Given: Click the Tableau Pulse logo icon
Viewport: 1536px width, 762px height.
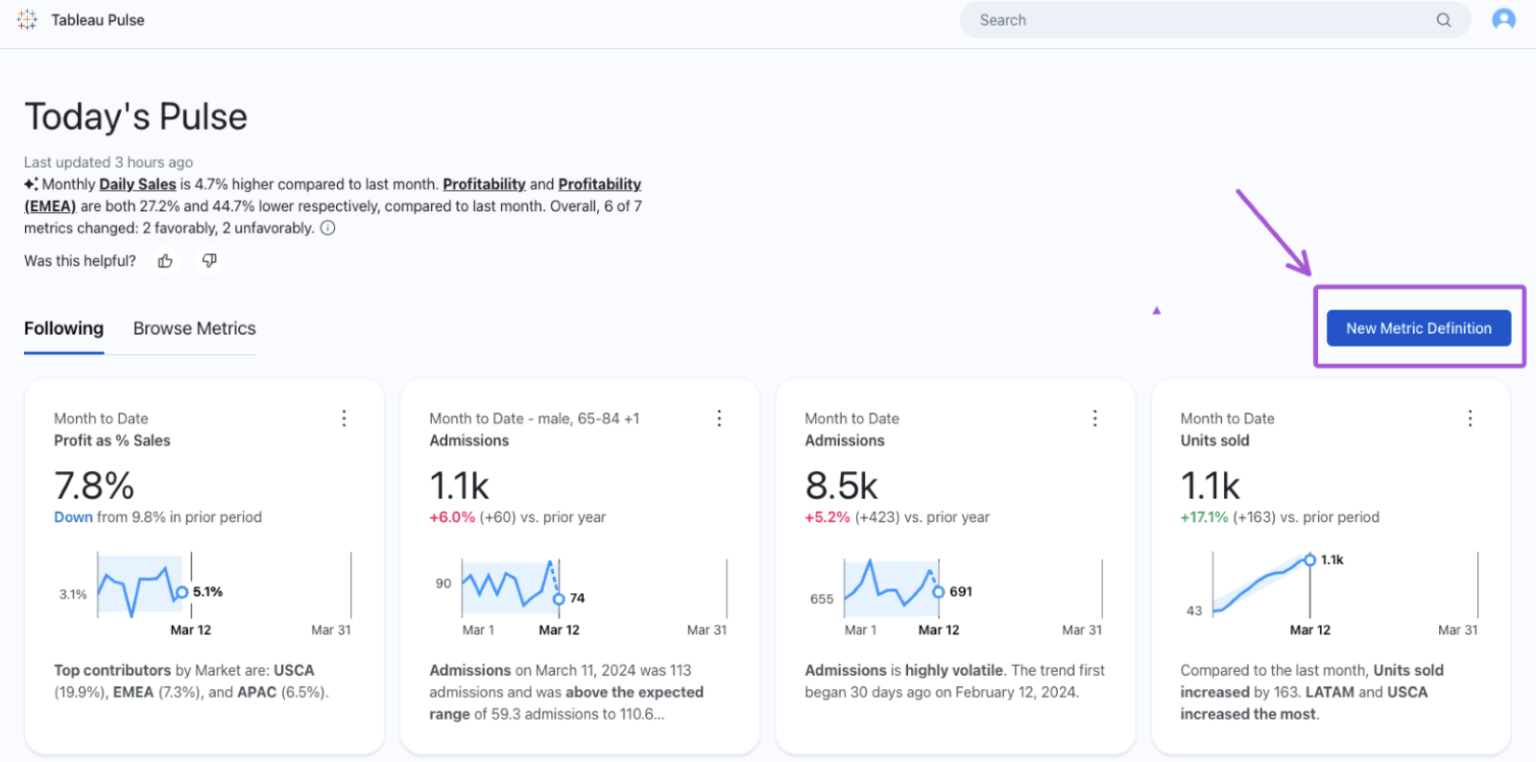Looking at the screenshot, I should (x=27, y=20).
